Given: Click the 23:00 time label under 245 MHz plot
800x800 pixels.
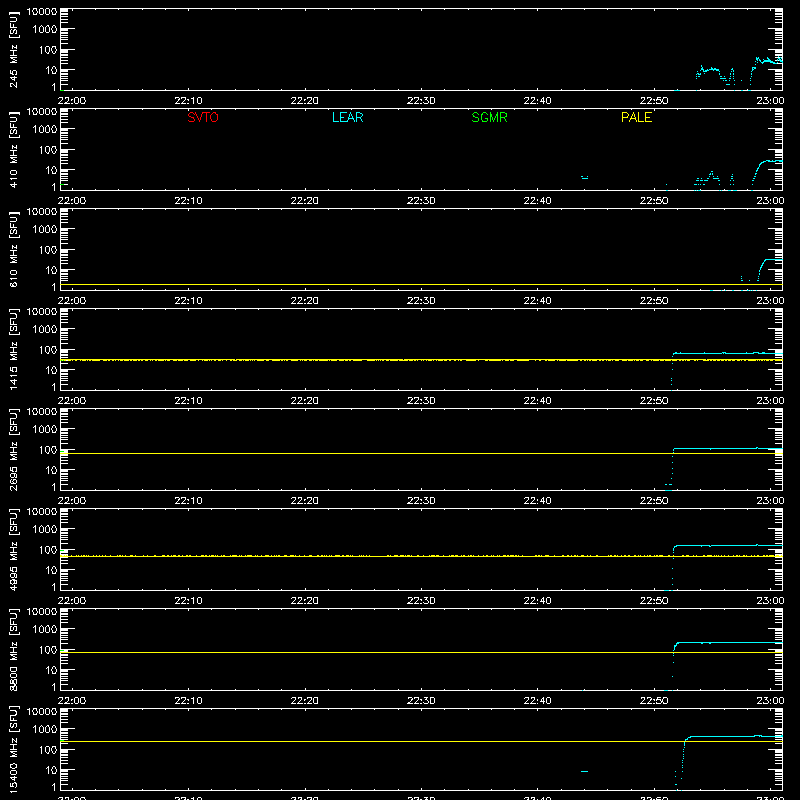Looking at the screenshot, I should click(x=770, y=101).
